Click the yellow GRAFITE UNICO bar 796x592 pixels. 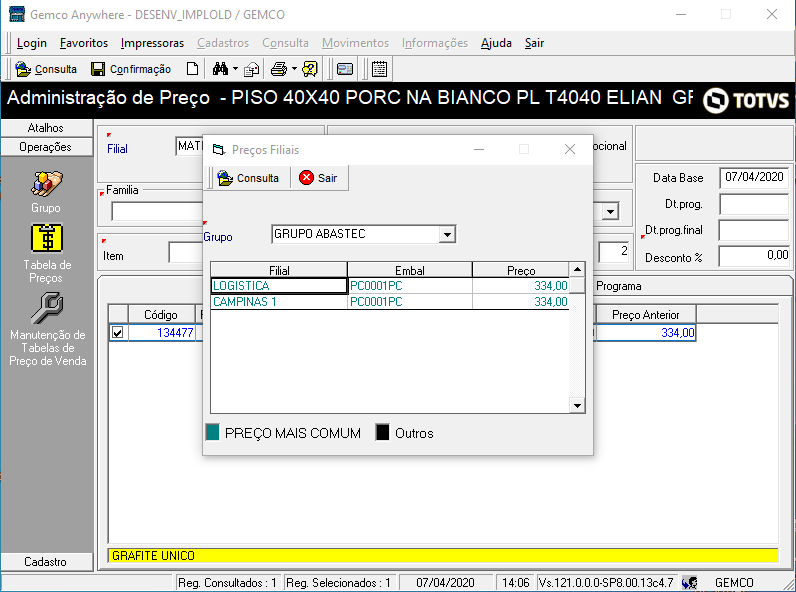[x=443, y=555]
